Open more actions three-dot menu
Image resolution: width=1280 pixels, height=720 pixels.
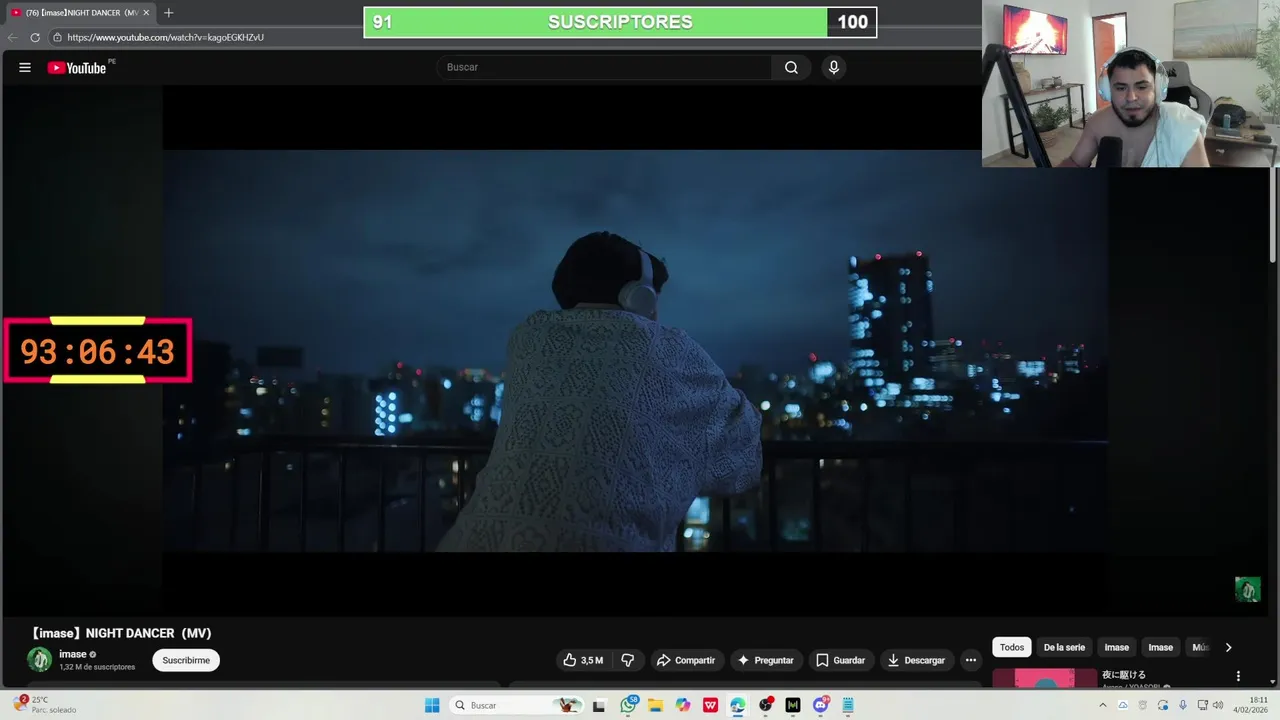(970, 660)
